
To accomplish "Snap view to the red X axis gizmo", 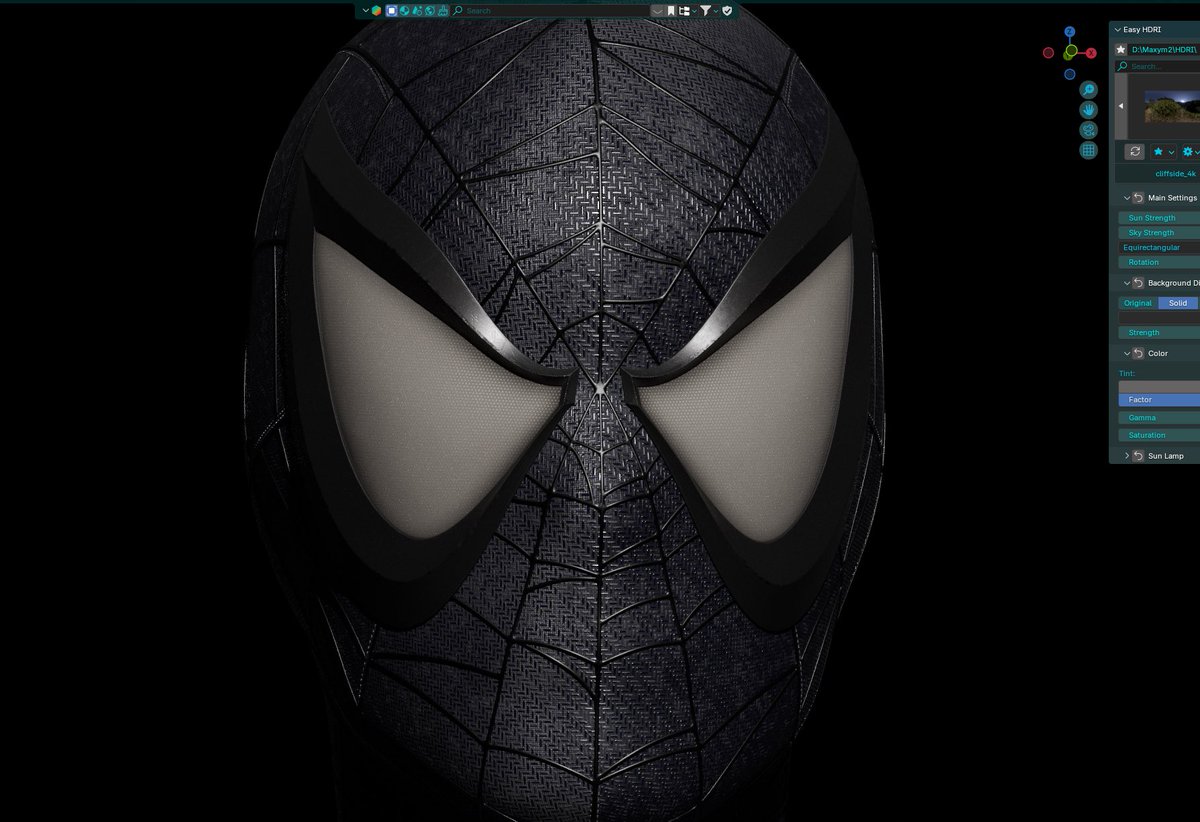I will [x=1091, y=53].
